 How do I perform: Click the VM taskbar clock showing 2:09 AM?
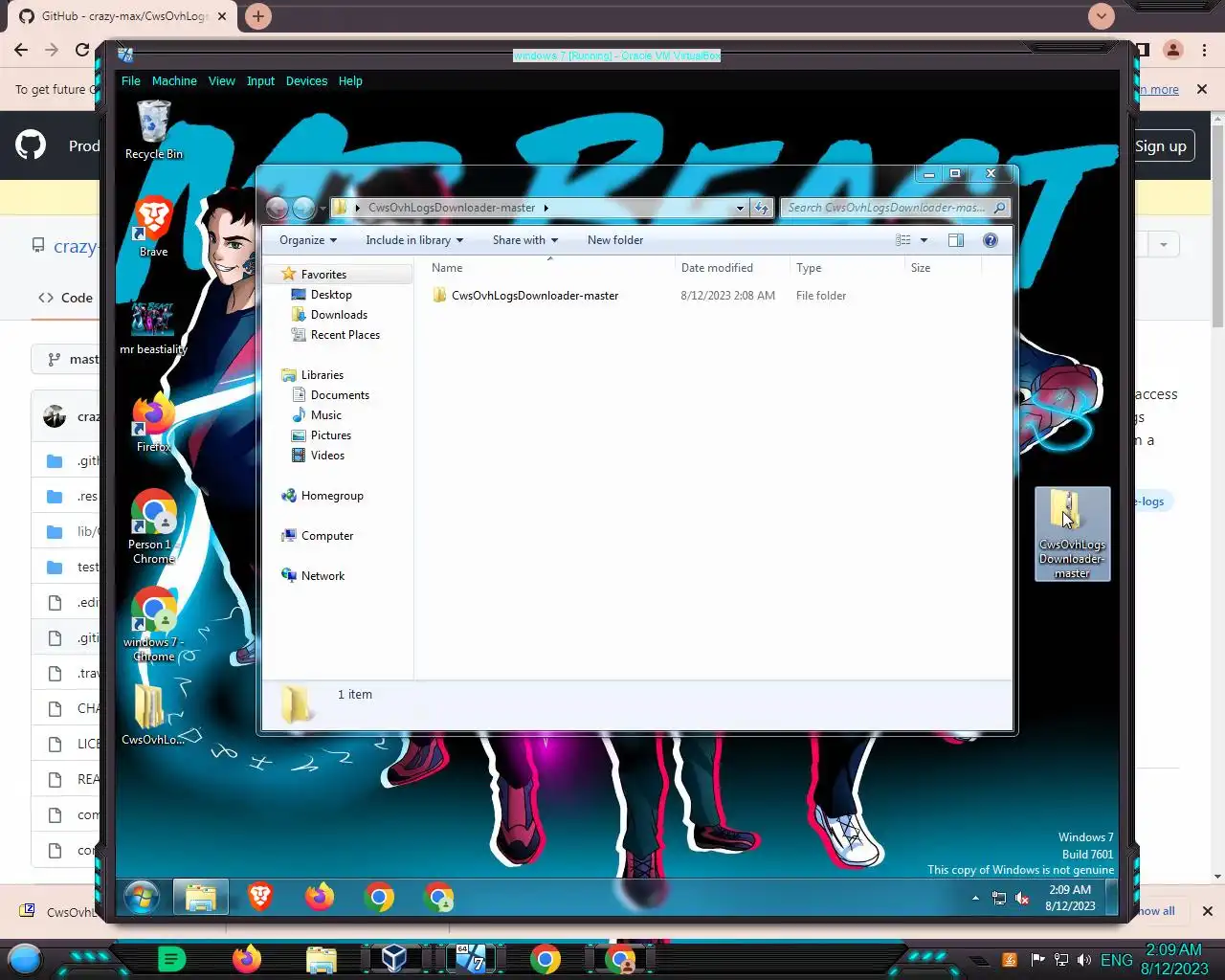pyautogui.click(x=1070, y=898)
